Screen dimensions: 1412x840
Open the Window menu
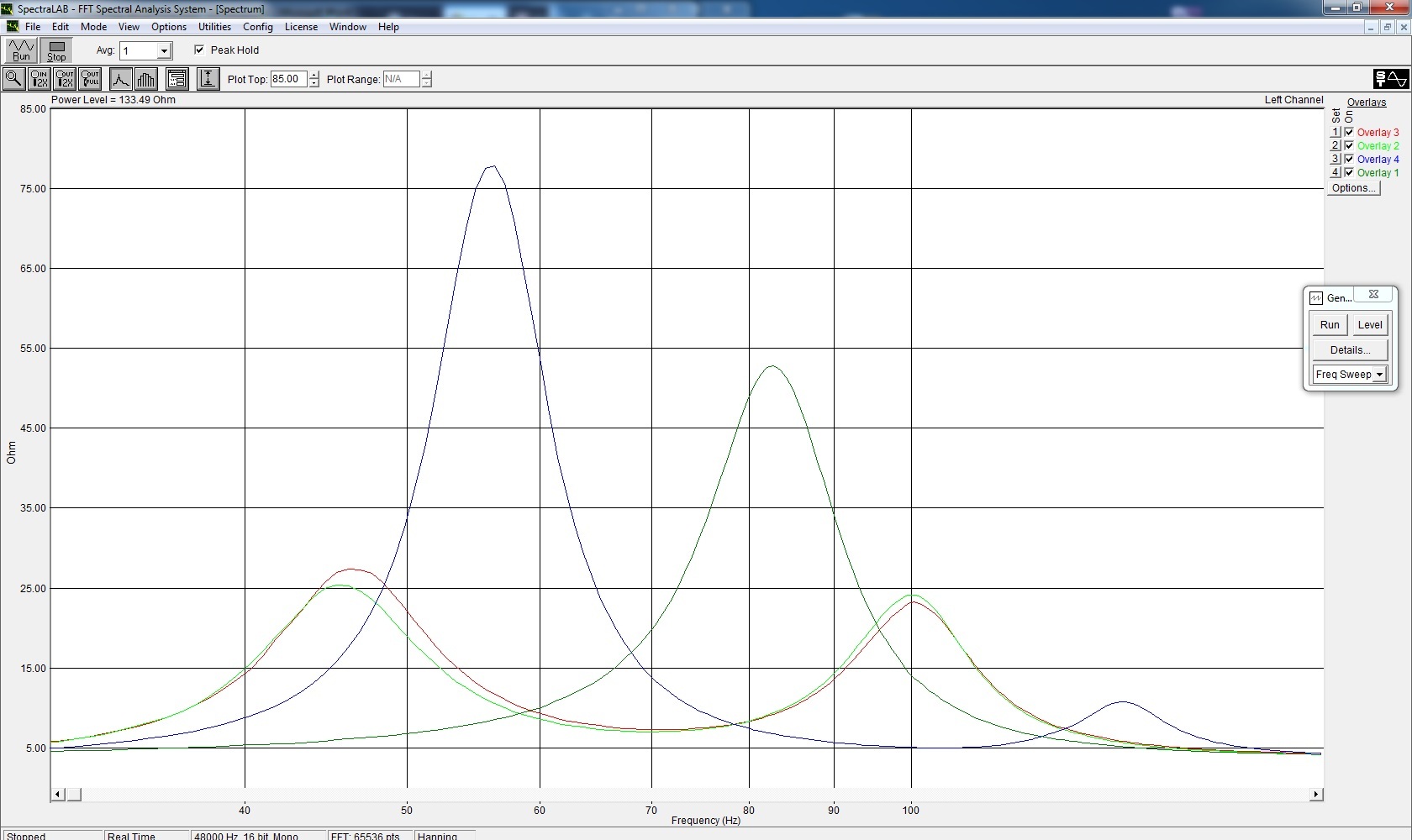pos(348,27)
